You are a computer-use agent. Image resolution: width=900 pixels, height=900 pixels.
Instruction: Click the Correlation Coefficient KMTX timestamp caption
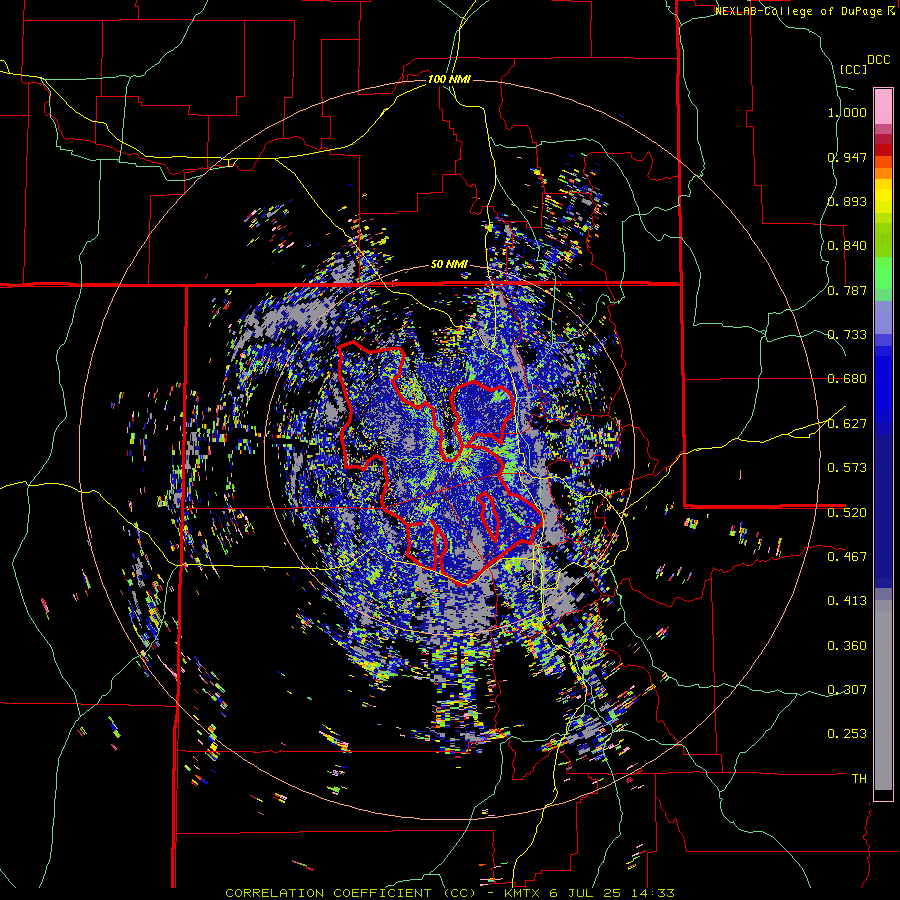point(450,893)
